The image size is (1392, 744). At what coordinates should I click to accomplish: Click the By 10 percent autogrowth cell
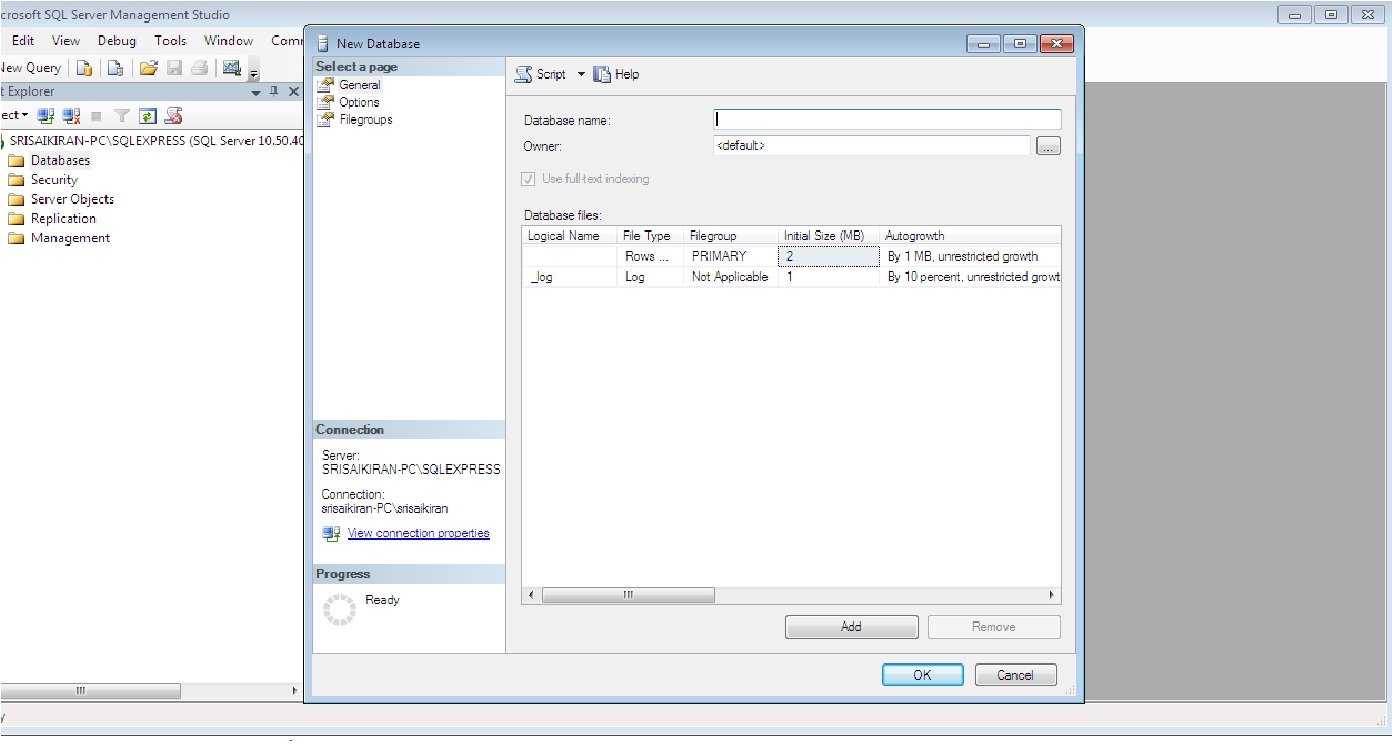point(971,277)
